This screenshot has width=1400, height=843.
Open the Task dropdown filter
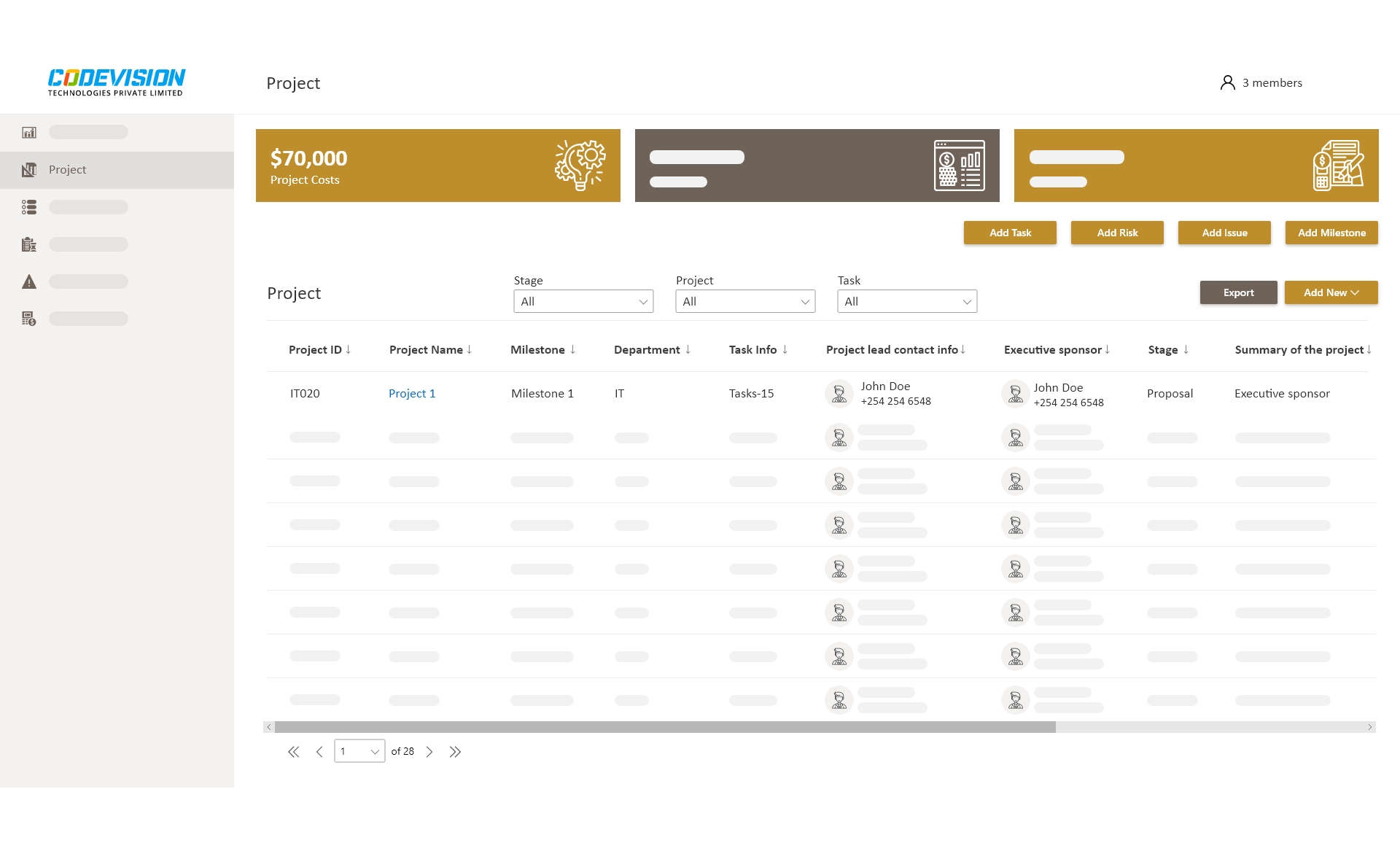[x=905, y=300]
